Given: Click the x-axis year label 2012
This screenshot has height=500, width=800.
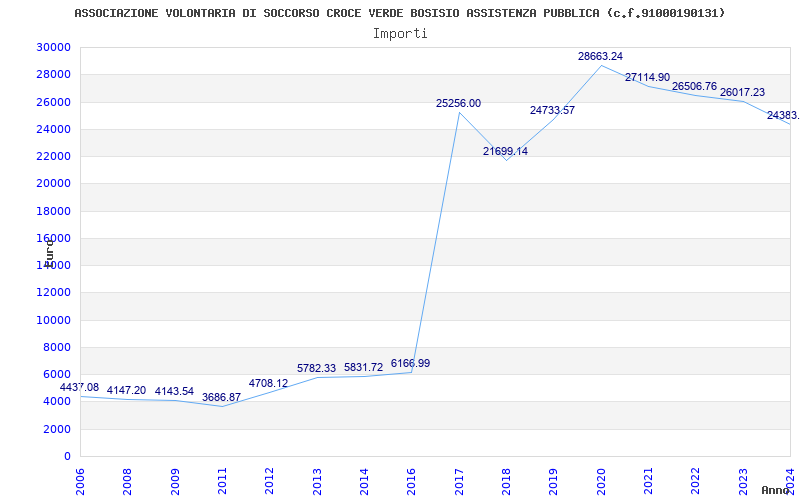Looking at the screenshot, I should [x=269, y=481].
